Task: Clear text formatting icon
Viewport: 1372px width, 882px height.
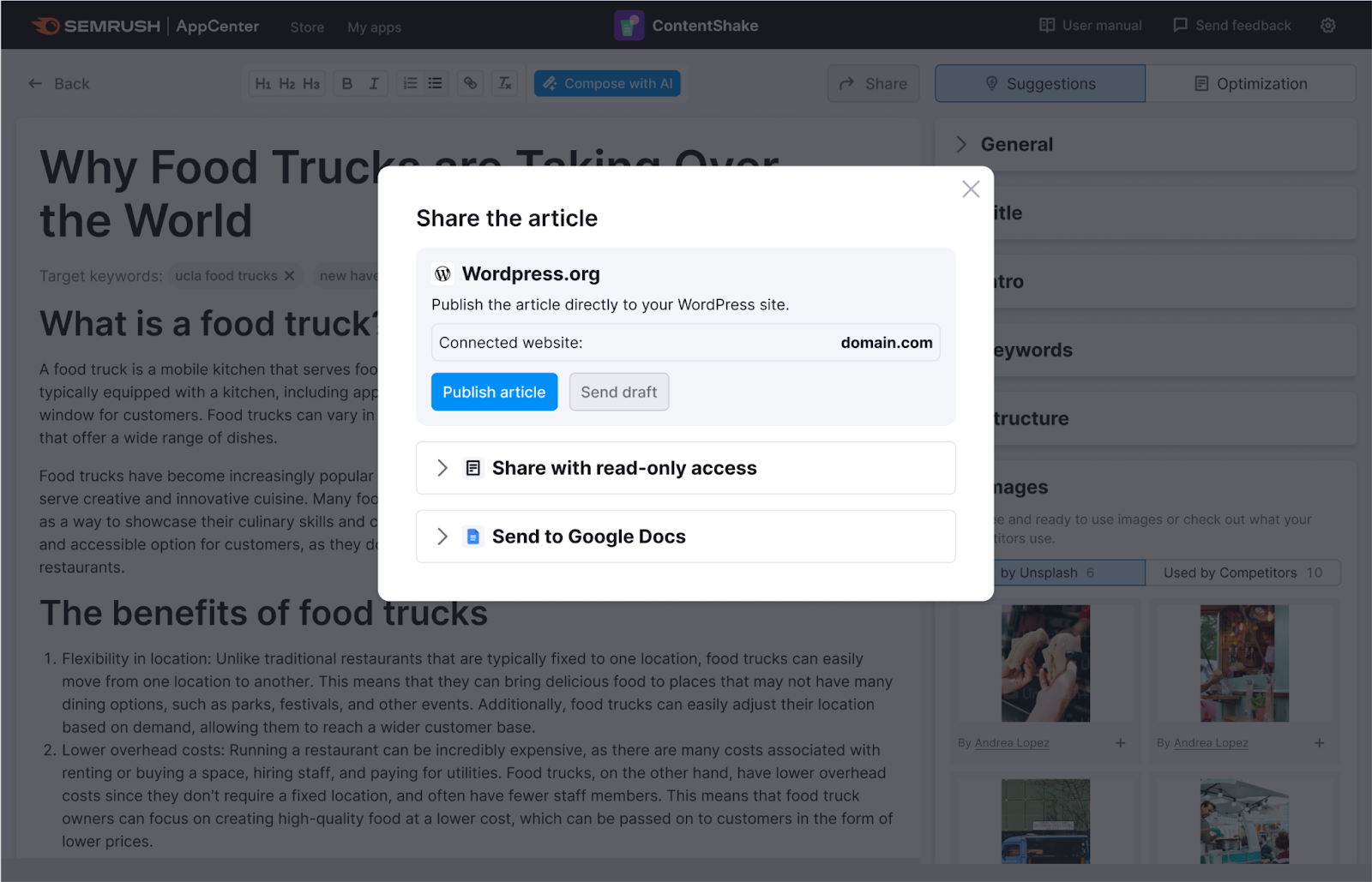Action: pyautogui.click(x=505, y=84)
